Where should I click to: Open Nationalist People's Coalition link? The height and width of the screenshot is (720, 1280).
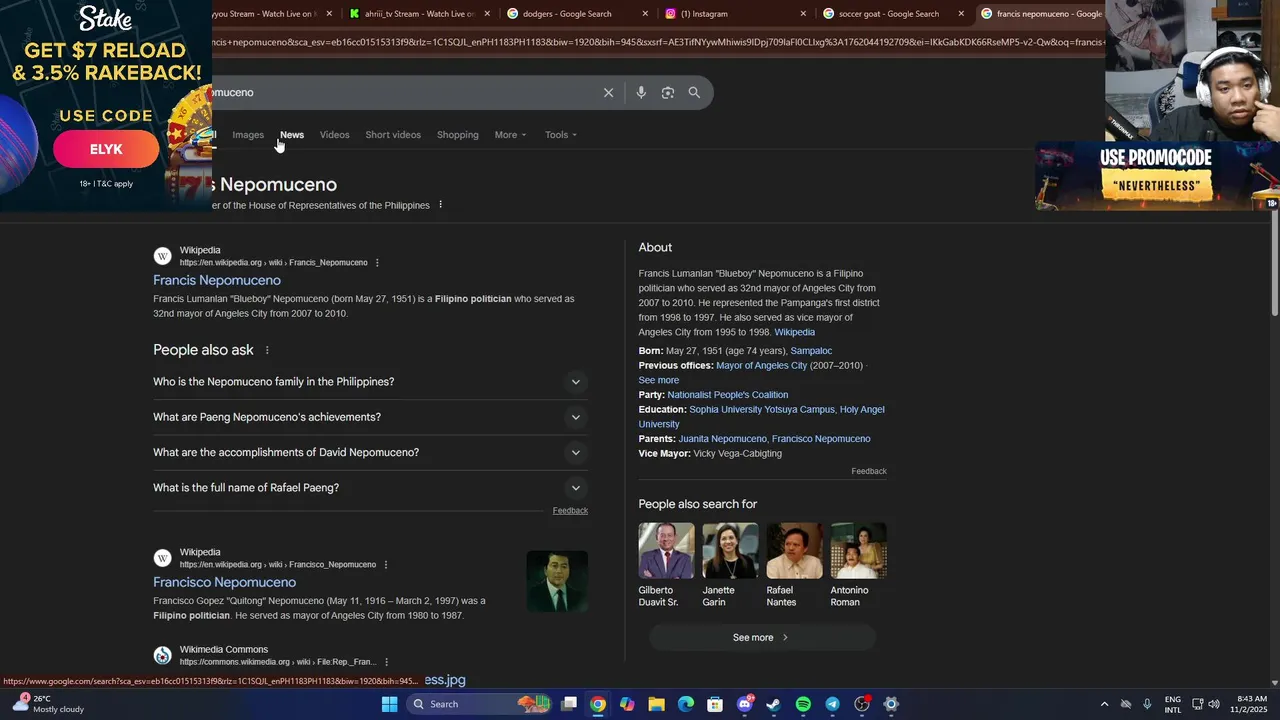click(x=727, y=395)
